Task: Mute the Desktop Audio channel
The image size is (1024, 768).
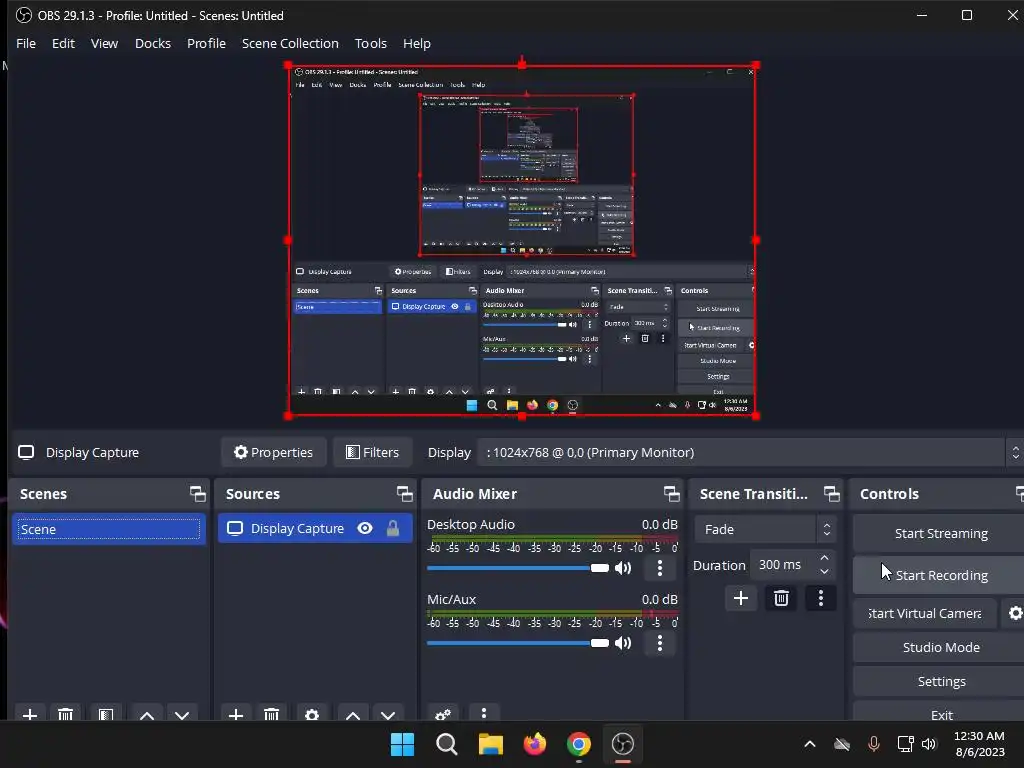Action: click(623, 568)
